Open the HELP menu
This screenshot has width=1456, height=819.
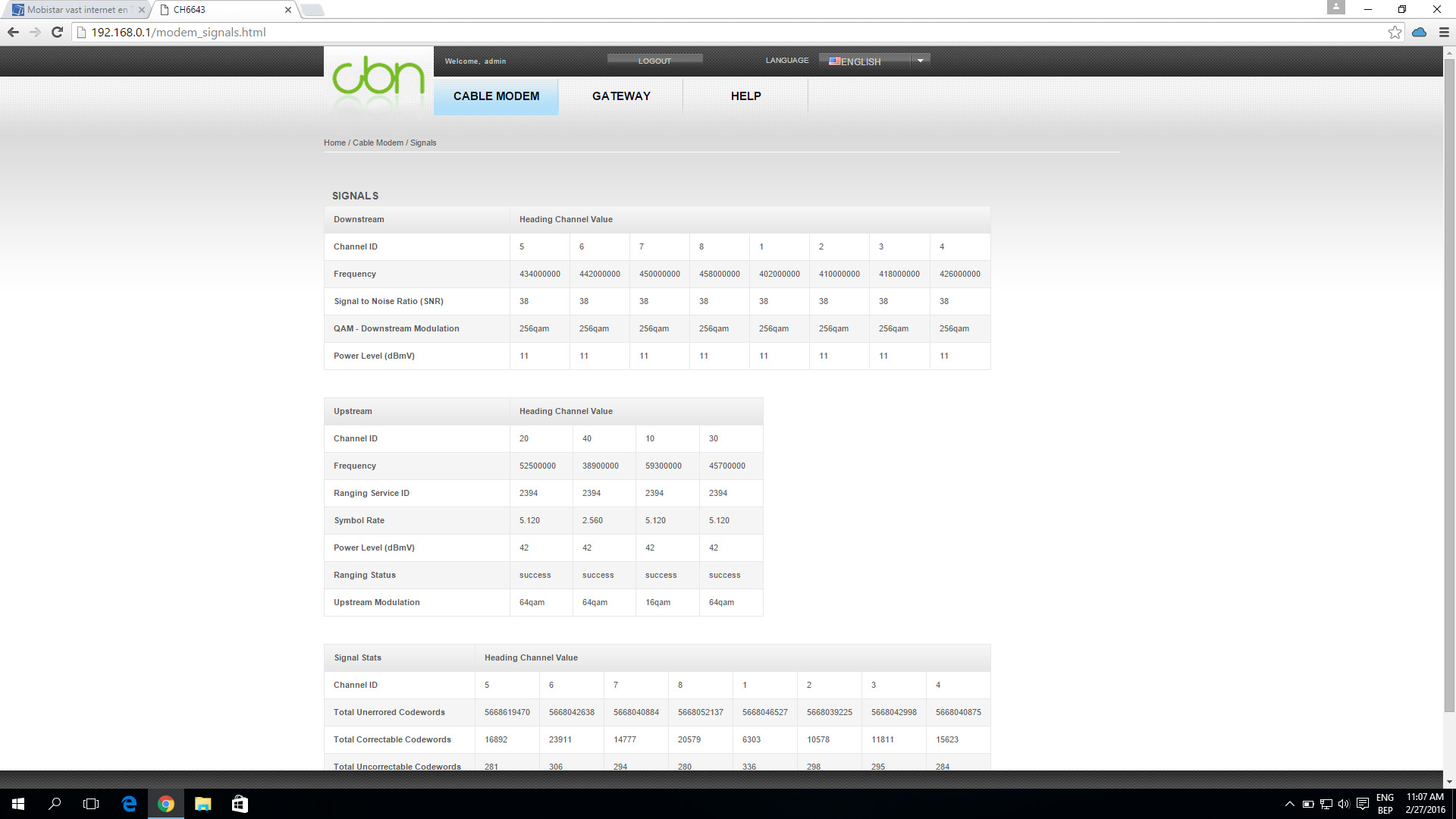tap(745, 96)
